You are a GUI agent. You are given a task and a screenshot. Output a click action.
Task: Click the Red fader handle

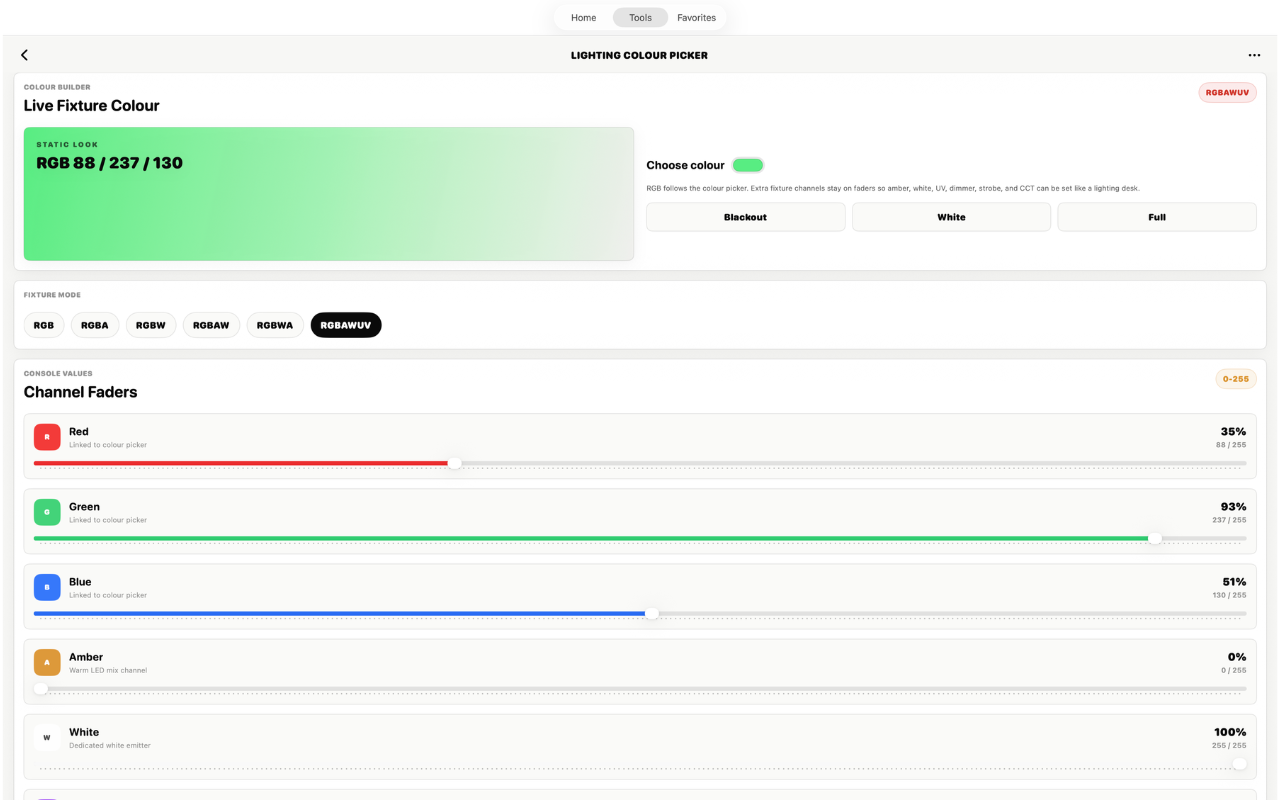point(455,463)
